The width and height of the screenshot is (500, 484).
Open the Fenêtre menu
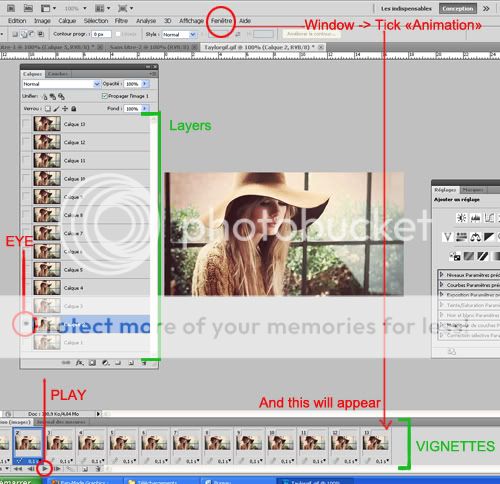click(x=221, y=21)
